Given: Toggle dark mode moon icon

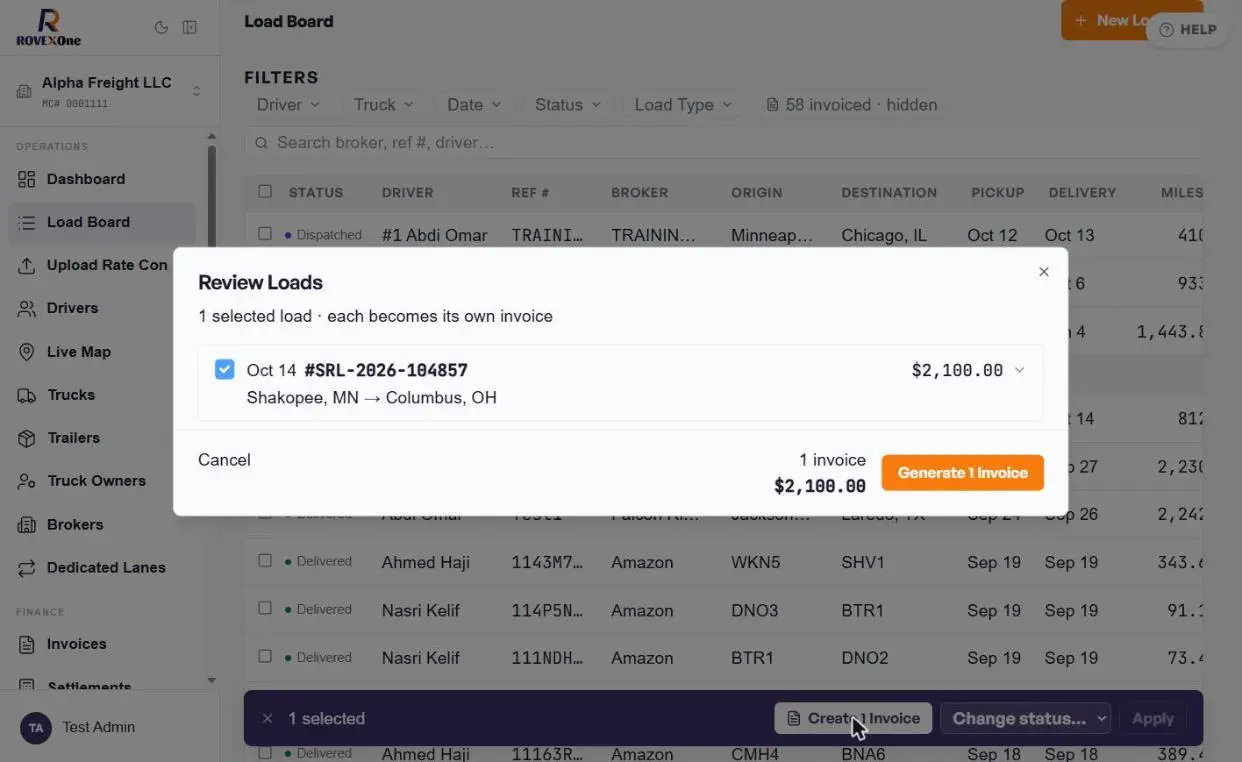Looking at the screenshot, I should 161,28.
